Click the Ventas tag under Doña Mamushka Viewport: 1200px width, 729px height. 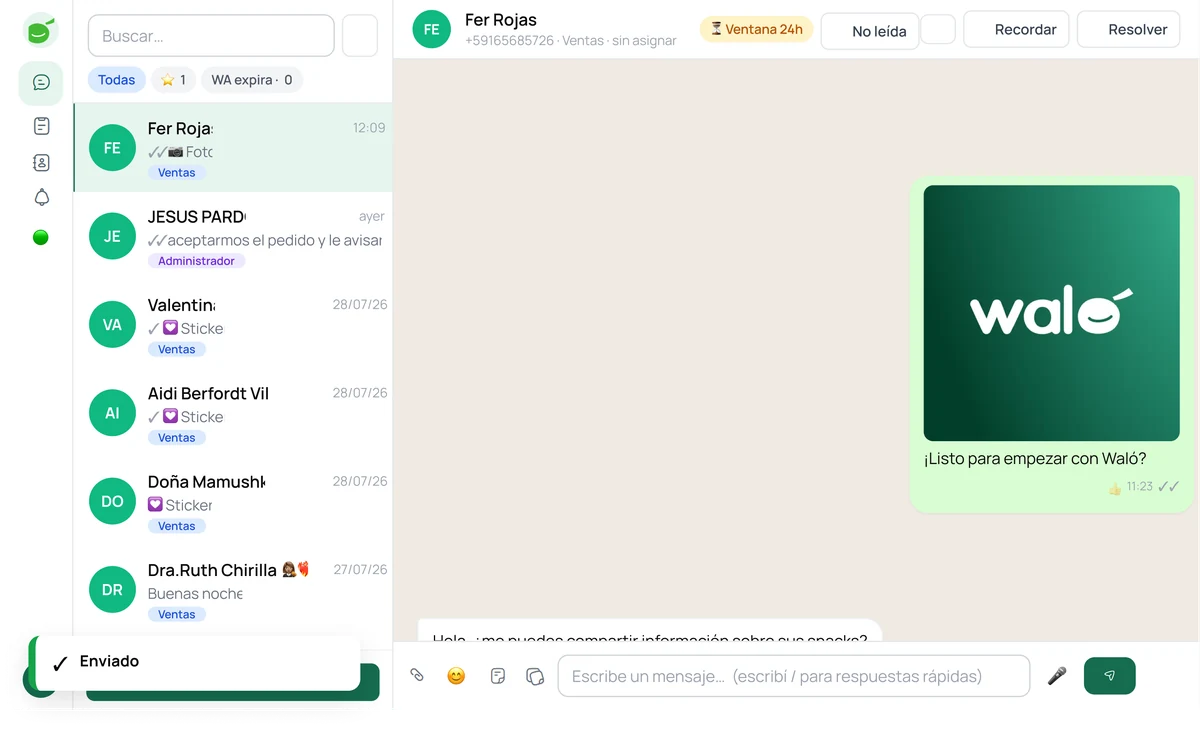tap(177, 526)
